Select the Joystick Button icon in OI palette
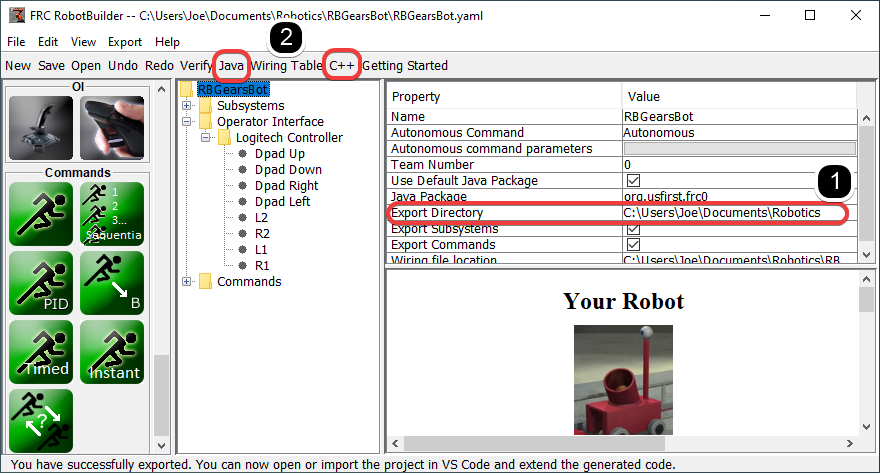 112,128
